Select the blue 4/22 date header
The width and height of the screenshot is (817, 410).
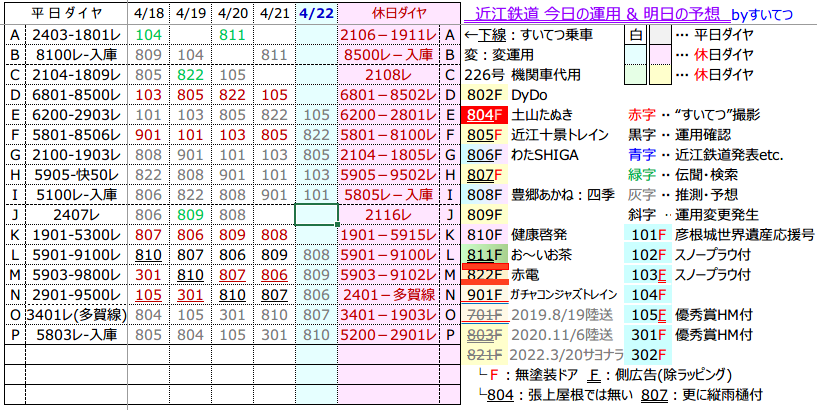pyautogui.click(x=317, y=14)
